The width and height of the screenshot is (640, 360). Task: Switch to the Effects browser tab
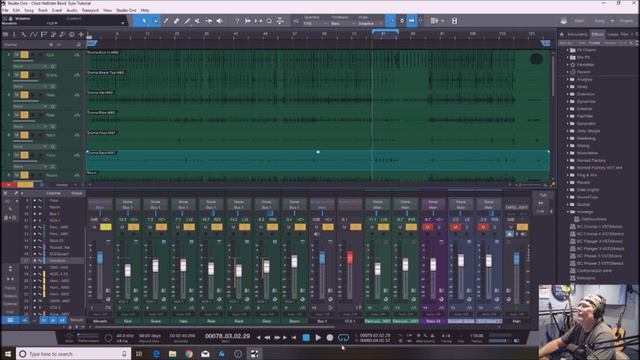(598, 34)
